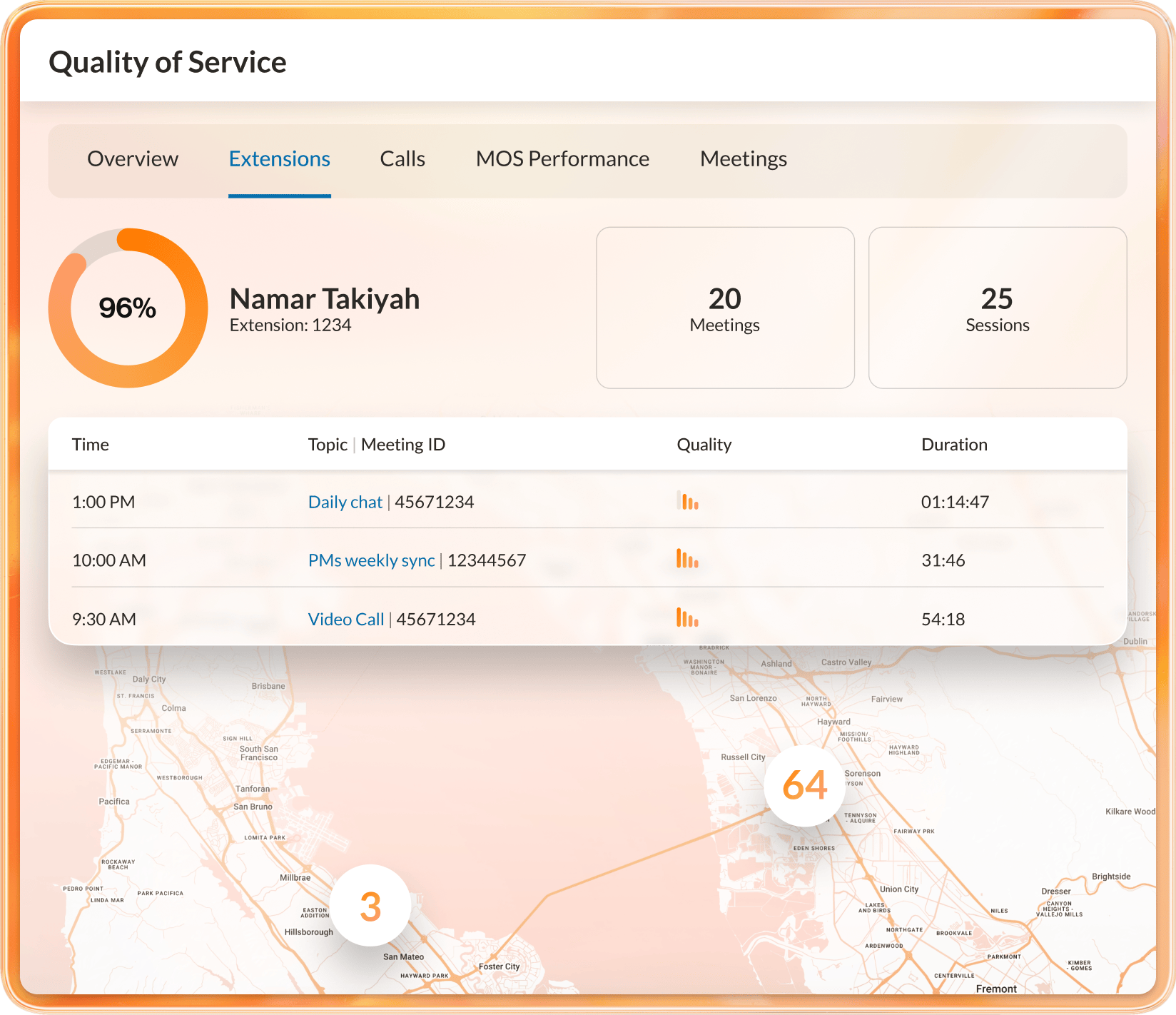1176x1015 pixels.
Task: Open the Meetings tab
Action: (x=743, y=159)
